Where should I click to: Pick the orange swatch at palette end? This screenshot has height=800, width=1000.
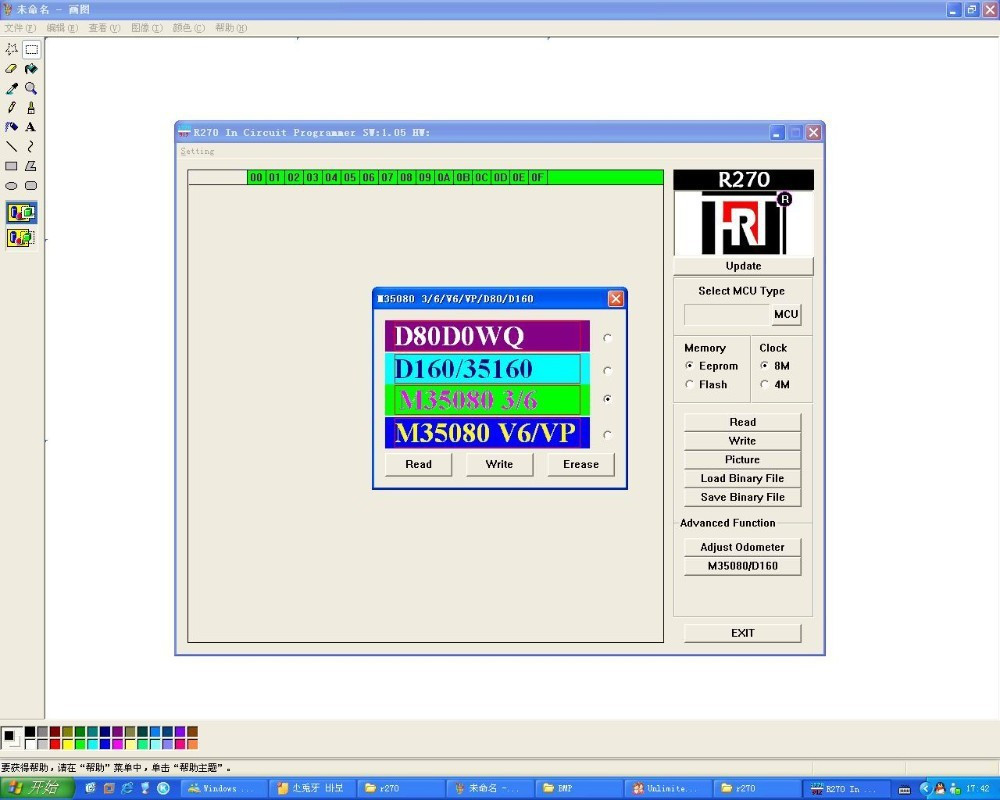pyautogui.click(x=193, y=744)
